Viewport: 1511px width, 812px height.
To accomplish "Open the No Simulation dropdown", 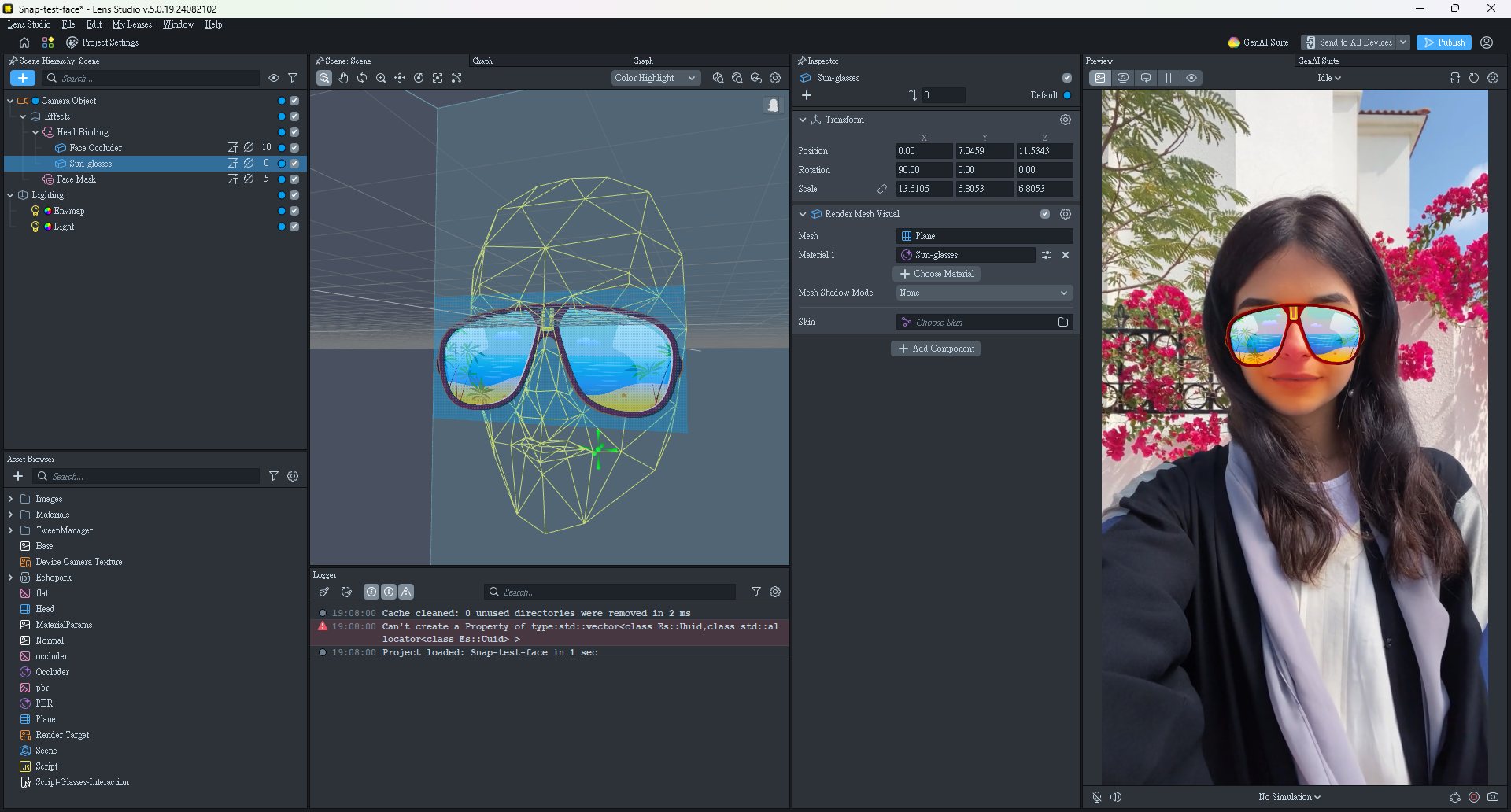I will coord(1289,797).
